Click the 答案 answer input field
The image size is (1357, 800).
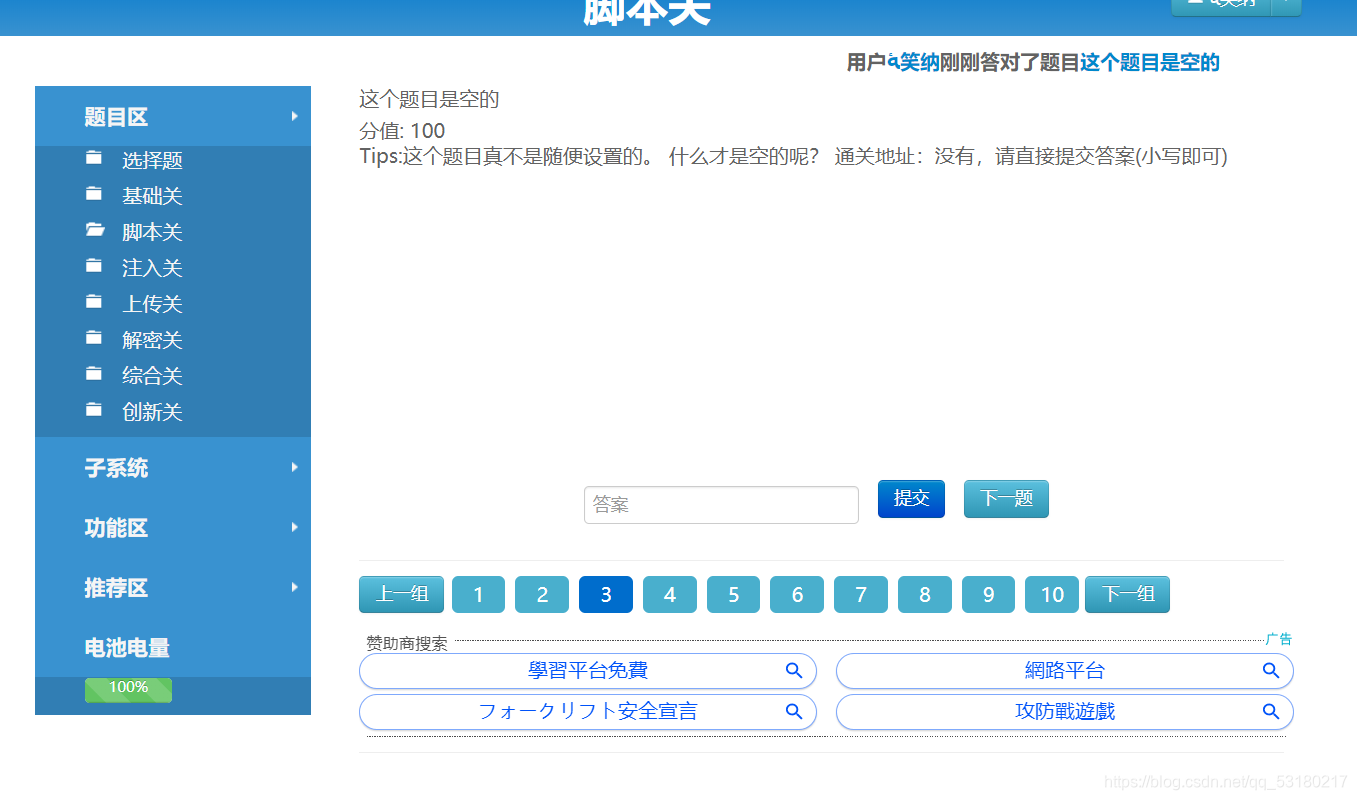click(x=721, y=505)
